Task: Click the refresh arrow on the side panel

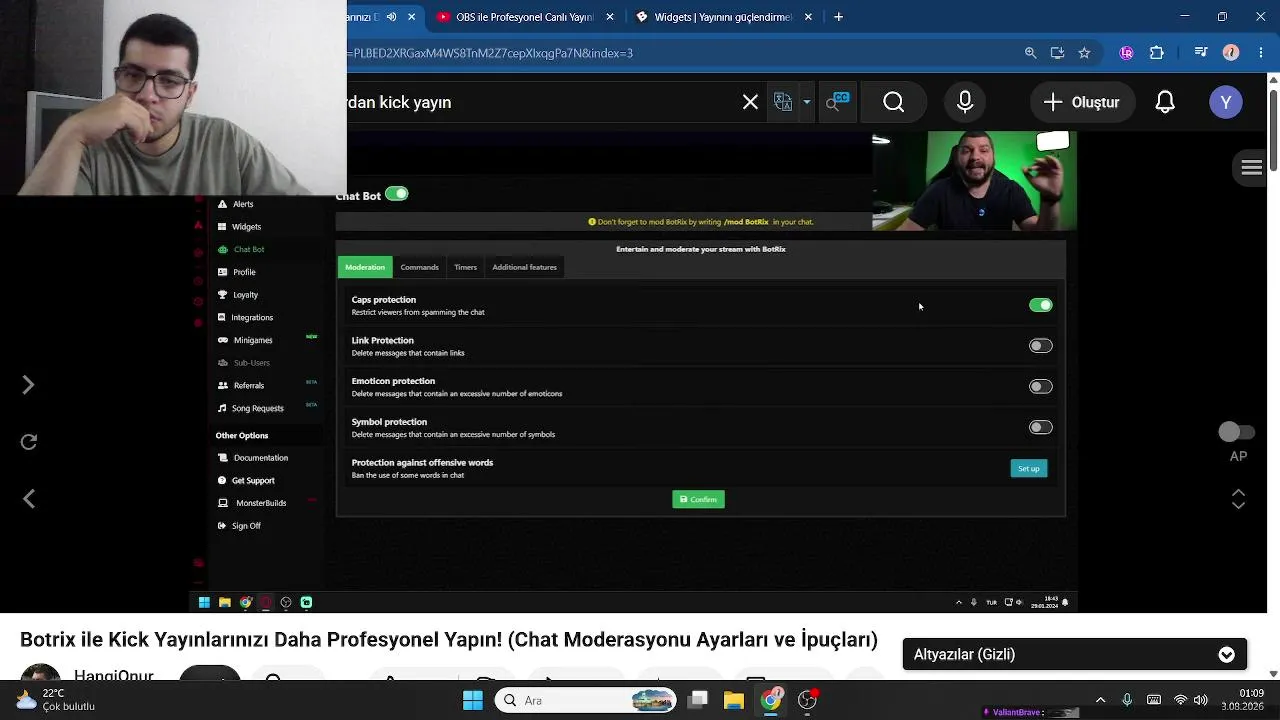Action: pos(28,442)
